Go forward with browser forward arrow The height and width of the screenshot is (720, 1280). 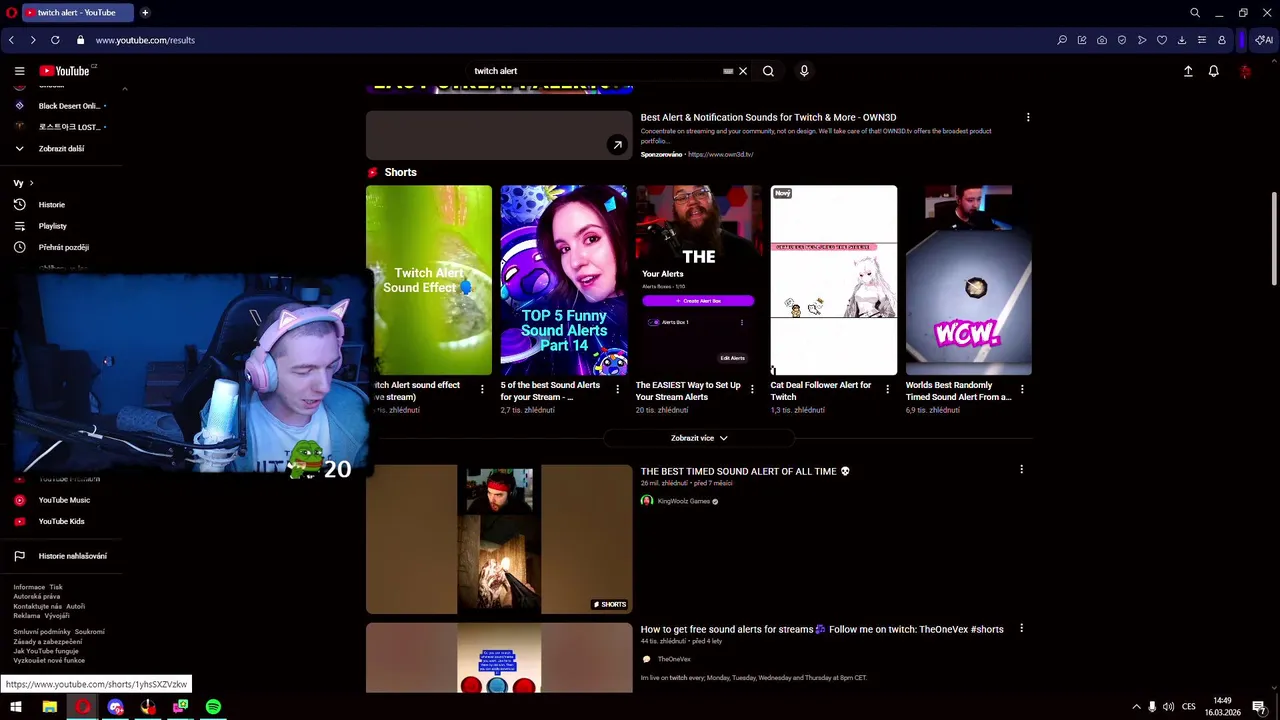coord(33,40)
